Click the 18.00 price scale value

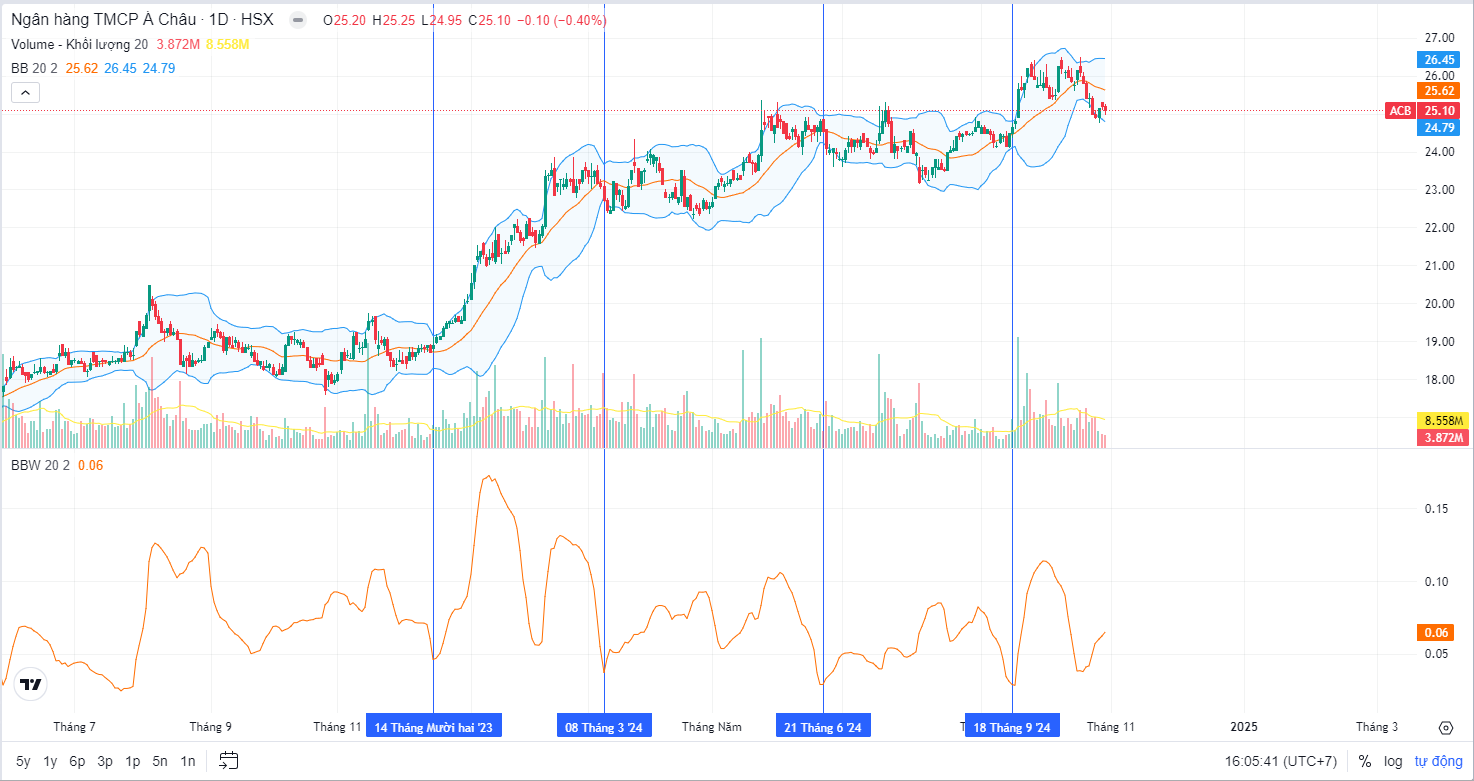(1439, 380)
